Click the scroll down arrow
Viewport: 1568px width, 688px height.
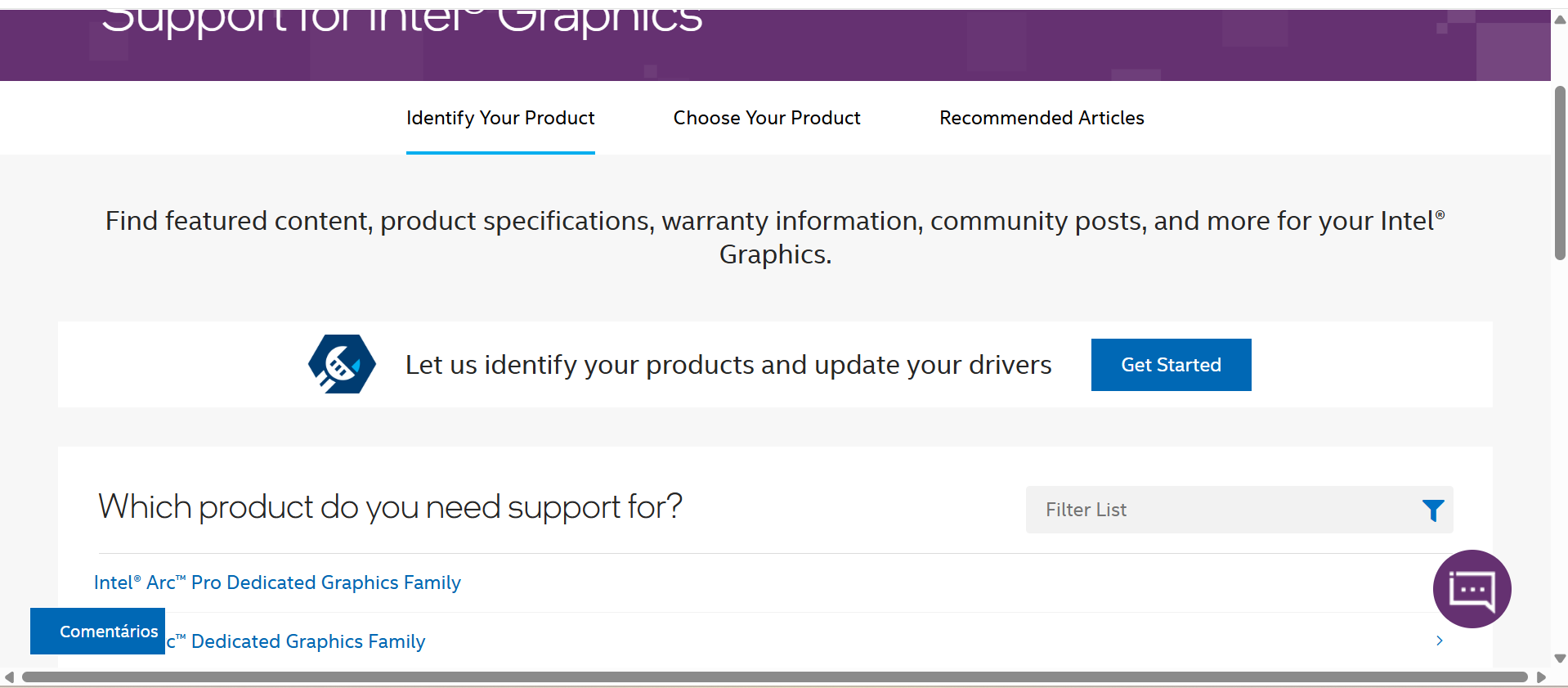click(x=1560, y=659)
